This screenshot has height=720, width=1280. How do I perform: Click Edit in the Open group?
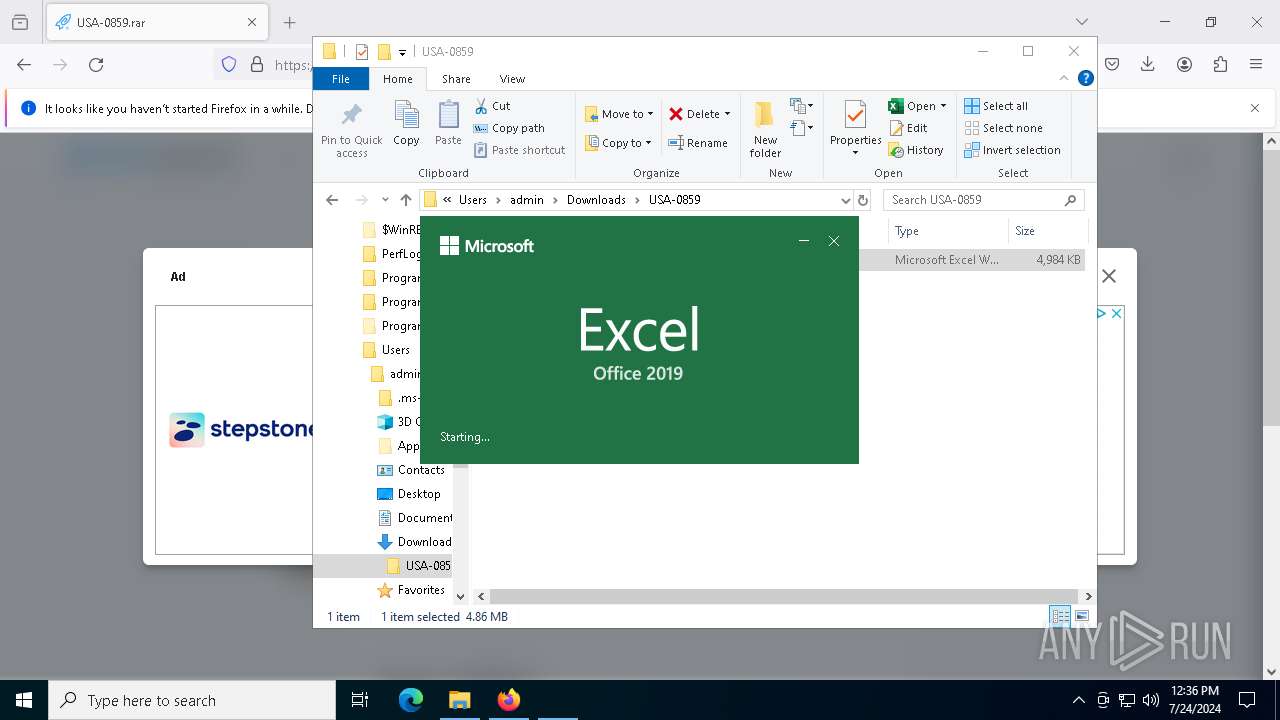[x=908, y=128]
